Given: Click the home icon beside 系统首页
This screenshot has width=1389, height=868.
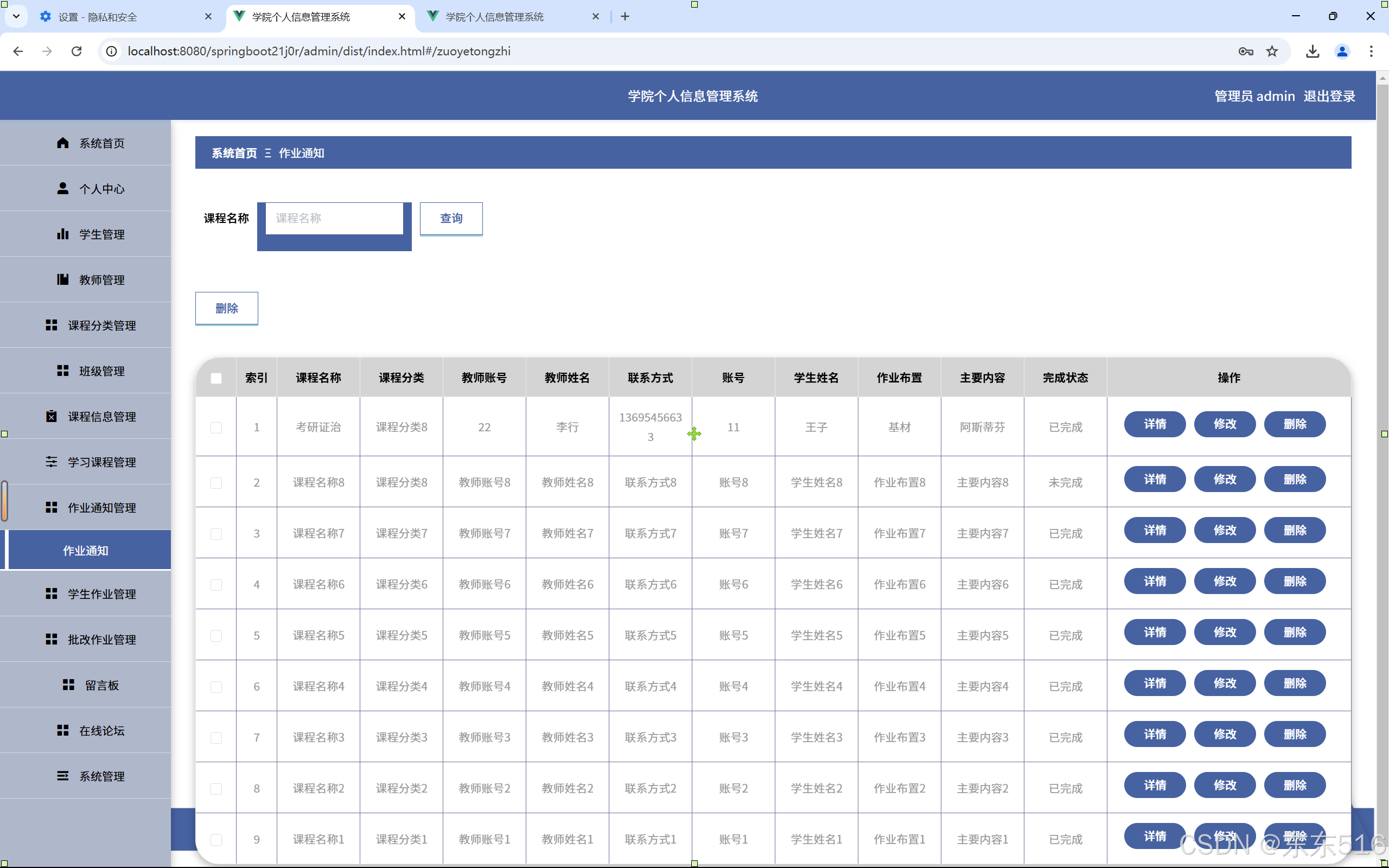Looking at the screenshot, I should [x=63, y=142].
